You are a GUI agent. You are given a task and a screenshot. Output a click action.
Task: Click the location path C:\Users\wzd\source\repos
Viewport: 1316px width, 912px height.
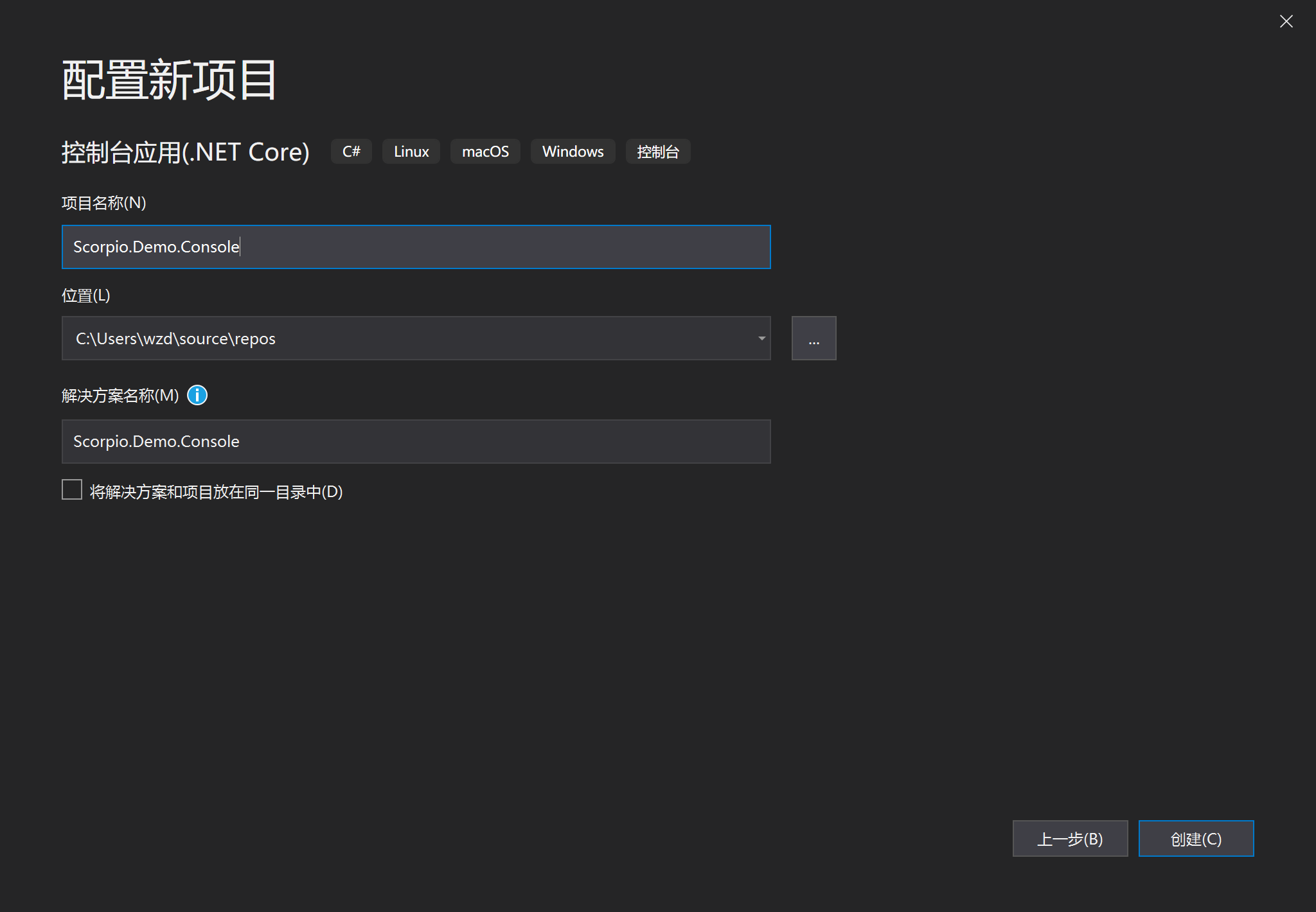[x=175, y=338]
